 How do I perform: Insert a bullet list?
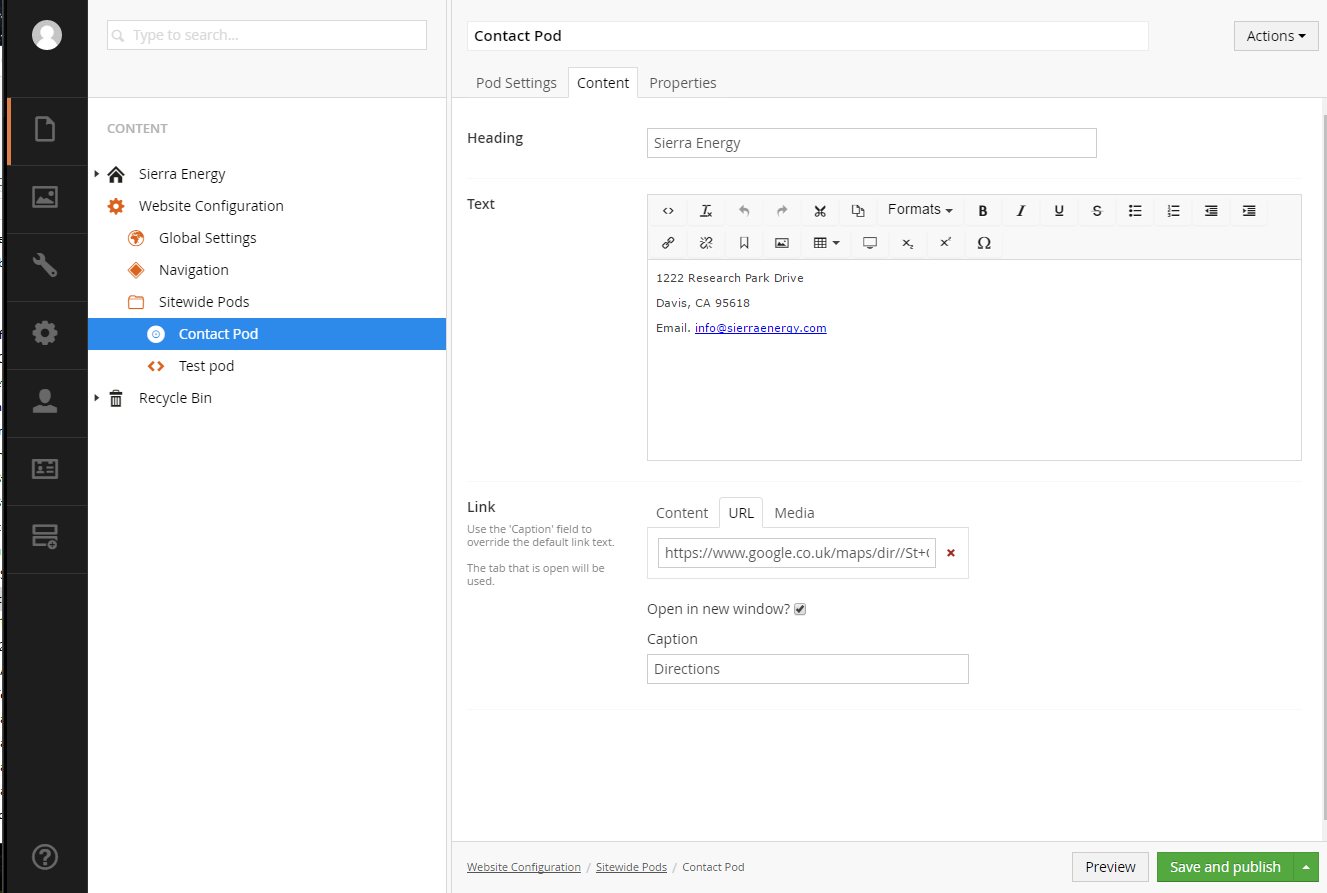pyautogui.click(x=1135, y=211)
